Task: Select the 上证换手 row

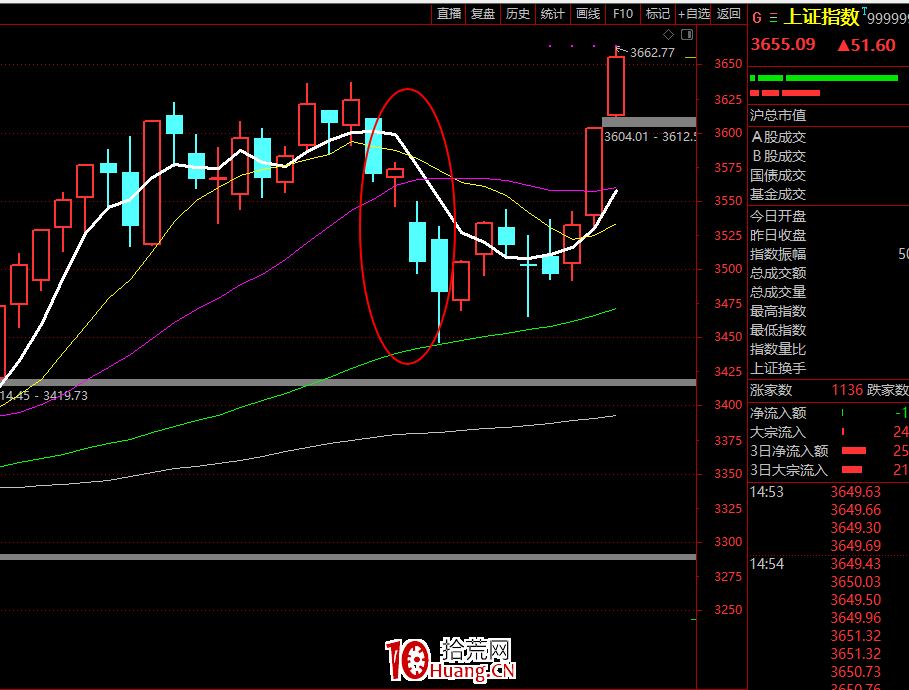Action: 829,368
